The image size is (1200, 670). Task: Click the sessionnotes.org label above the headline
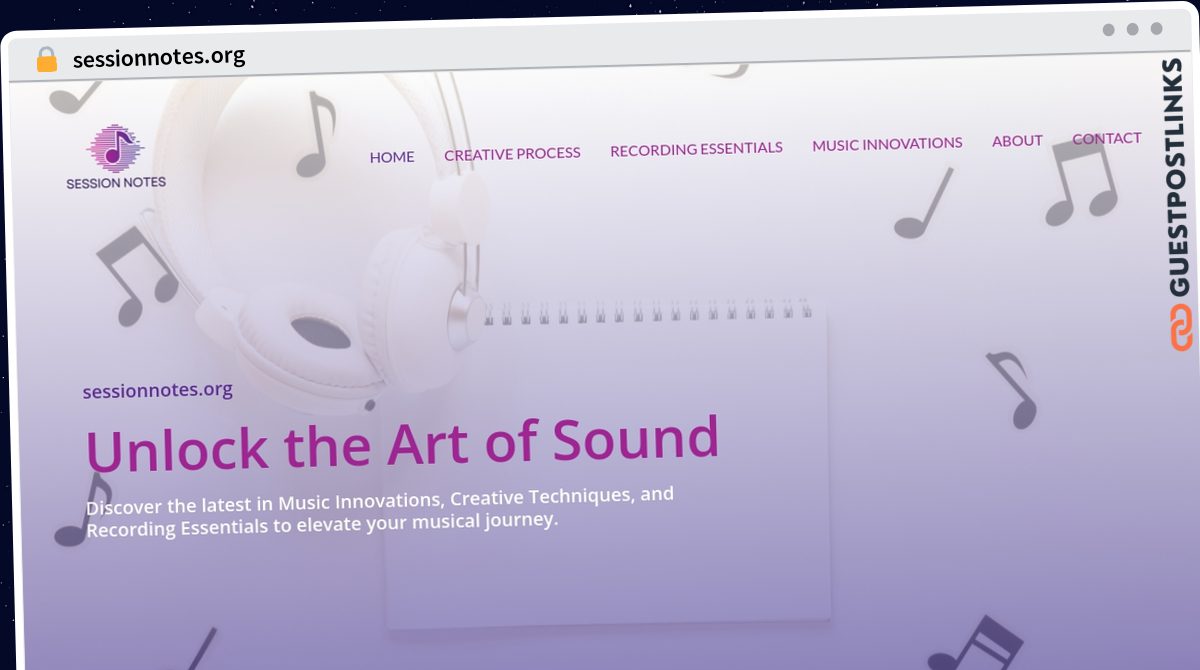[x=158, y=390]
